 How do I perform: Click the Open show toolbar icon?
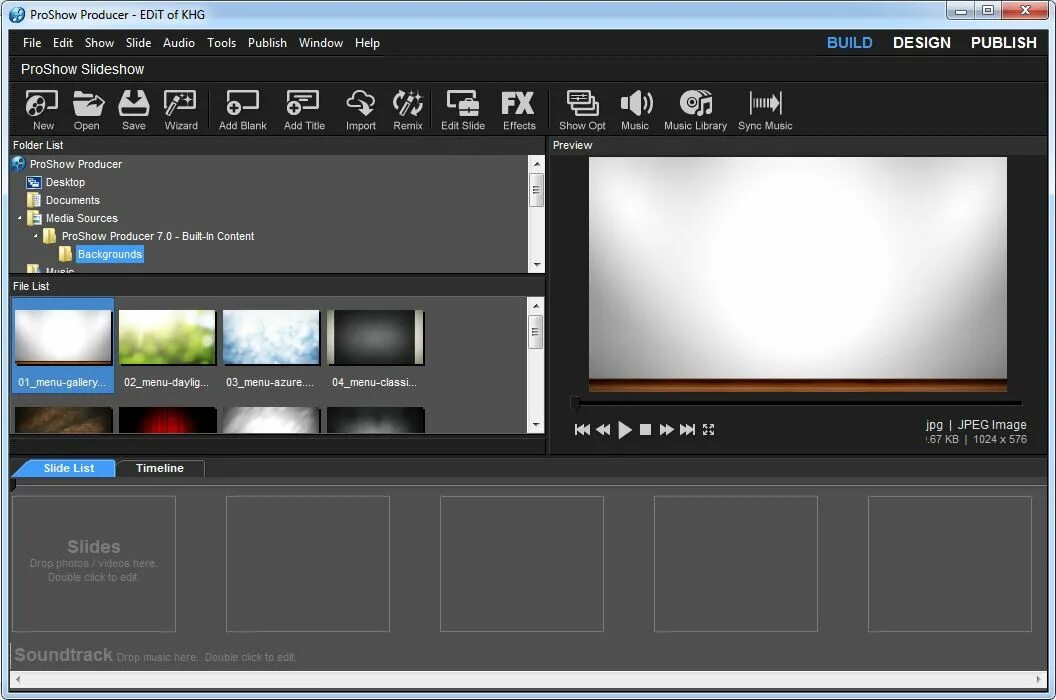click(x=87, y=110)
